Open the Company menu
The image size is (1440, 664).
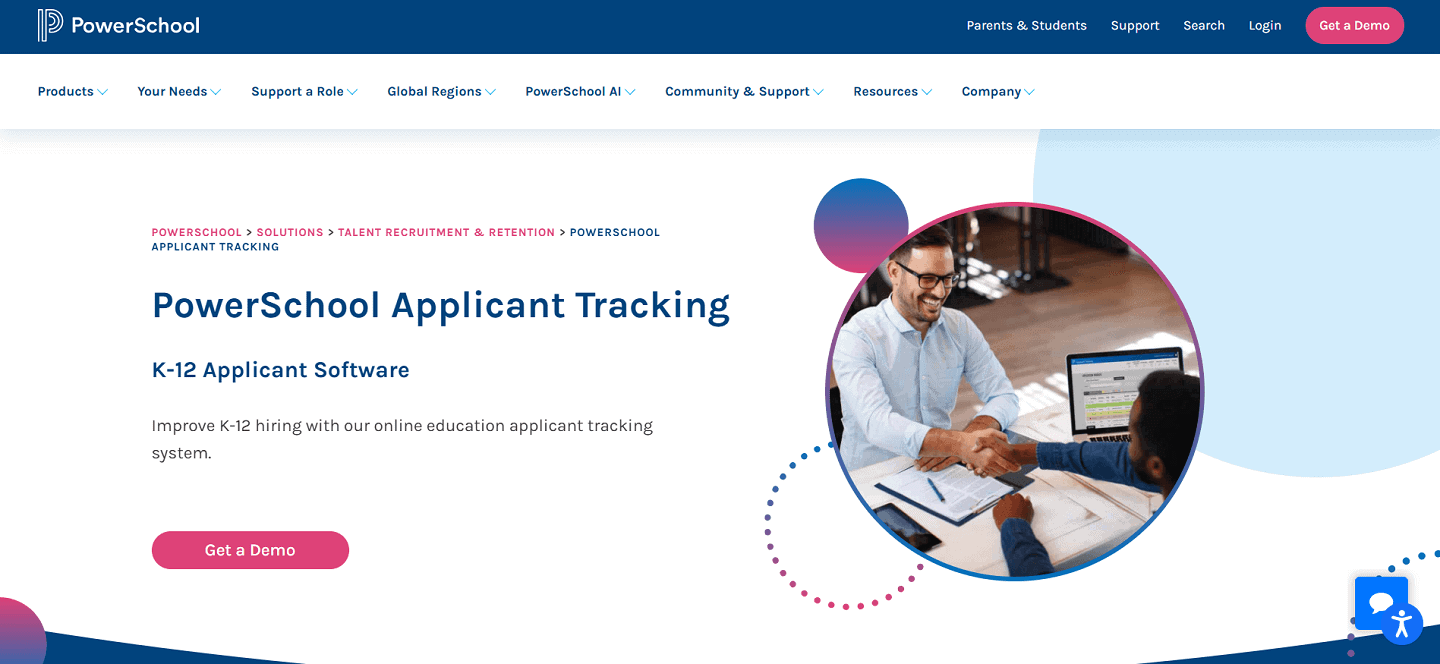pos(999,91)
